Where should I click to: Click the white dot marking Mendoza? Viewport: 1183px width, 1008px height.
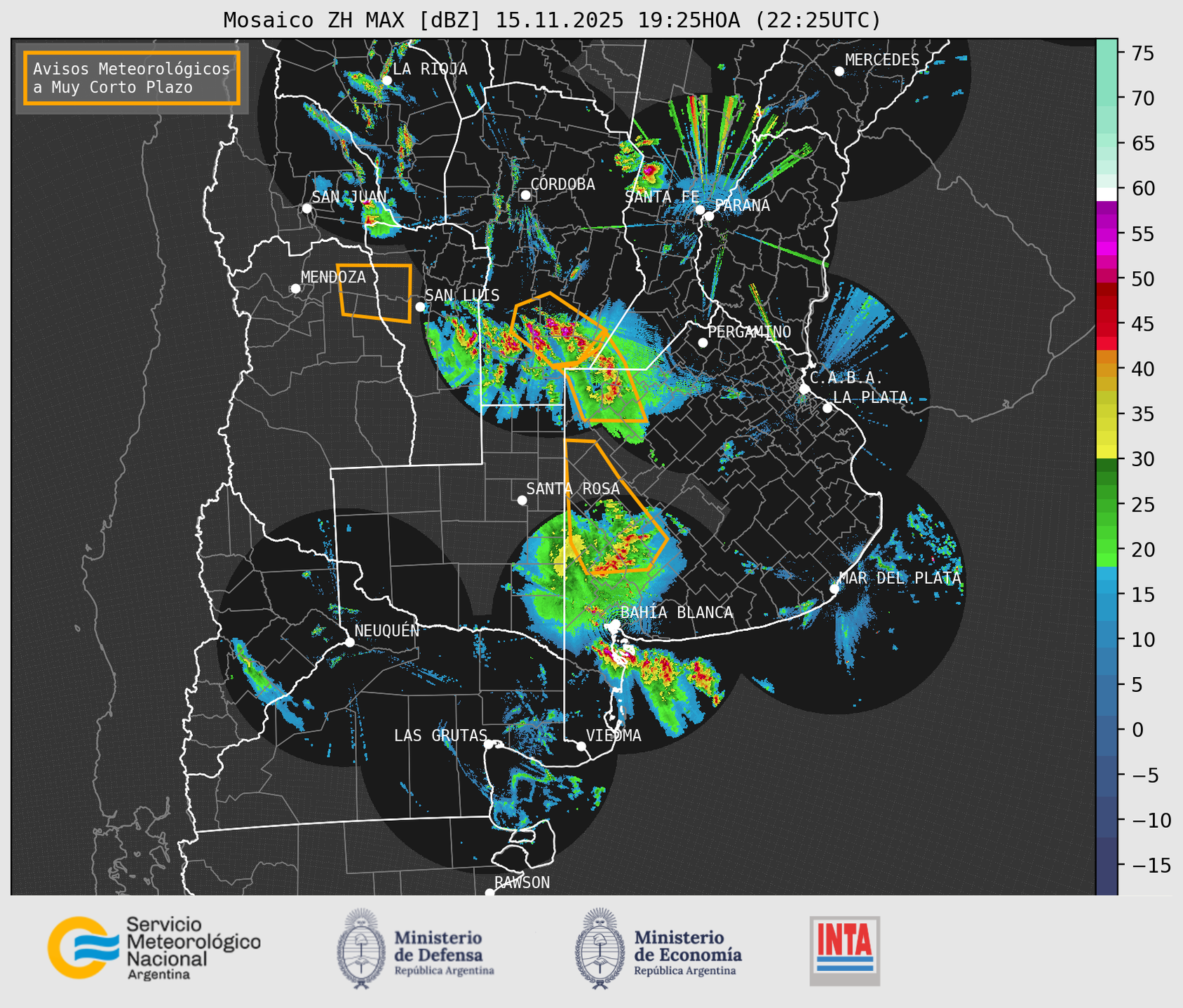pyautogui.click(x=295, y=289)
